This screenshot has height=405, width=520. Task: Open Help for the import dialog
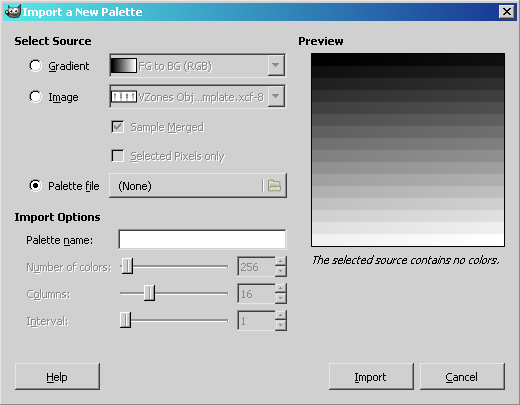tap(57, 377)
